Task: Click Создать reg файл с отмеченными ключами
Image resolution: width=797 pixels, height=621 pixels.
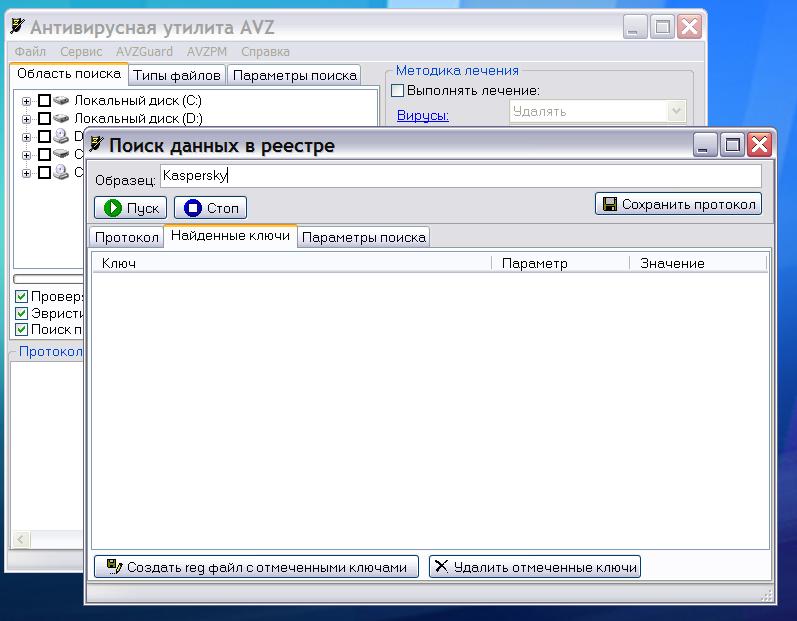Action: [256, 567]
